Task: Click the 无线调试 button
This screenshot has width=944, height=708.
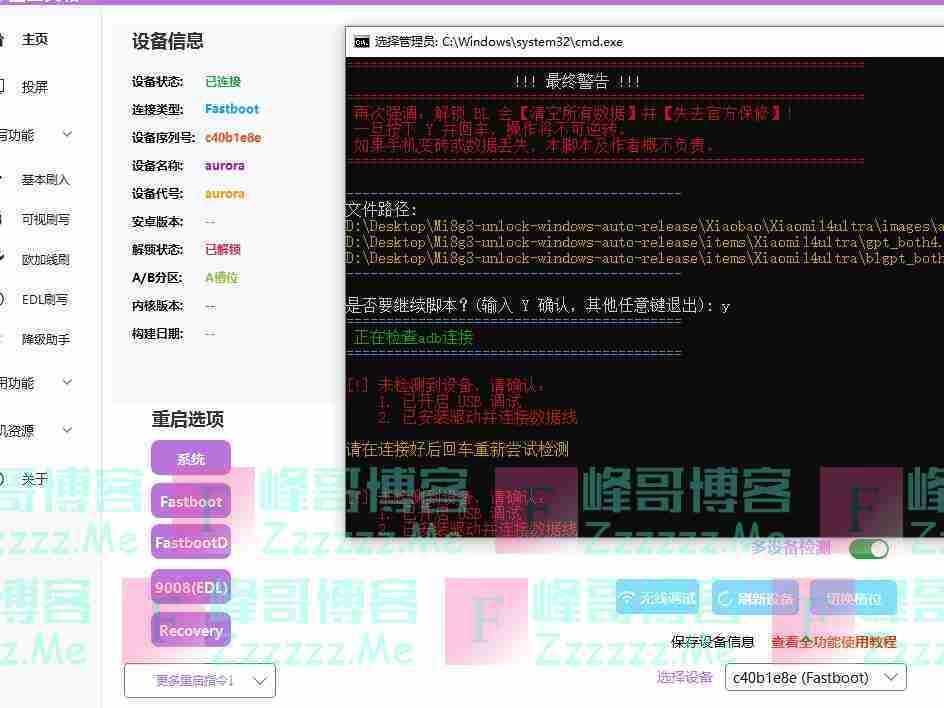Action: coord(657,598)
